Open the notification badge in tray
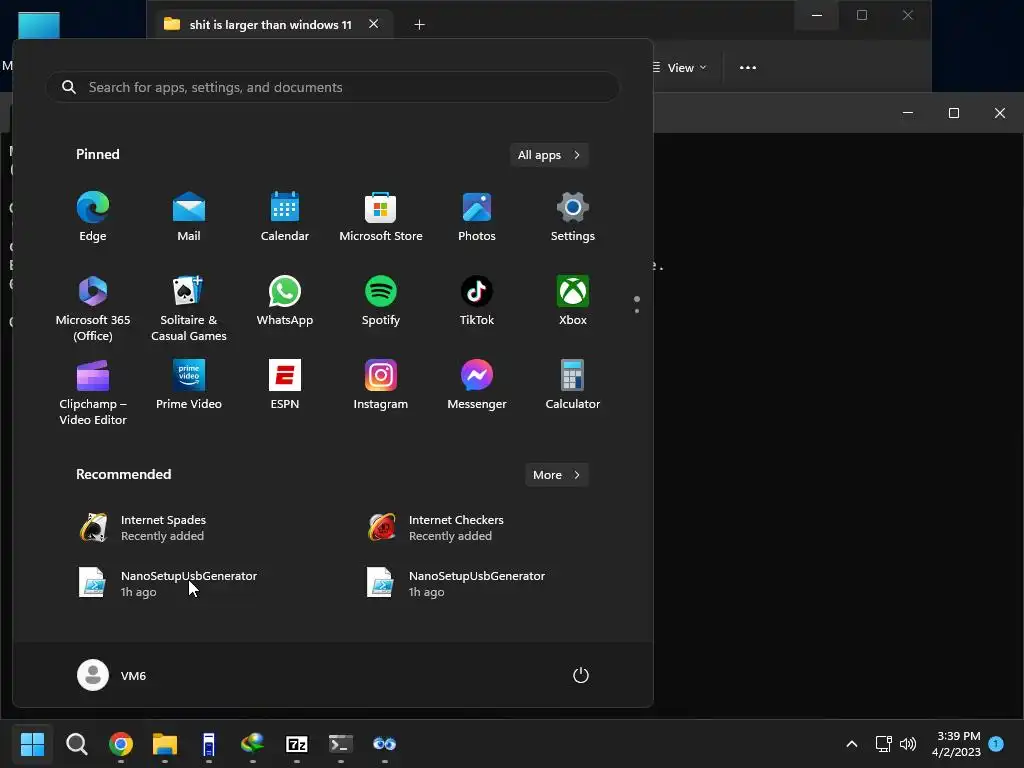 [x=996, y=743]
